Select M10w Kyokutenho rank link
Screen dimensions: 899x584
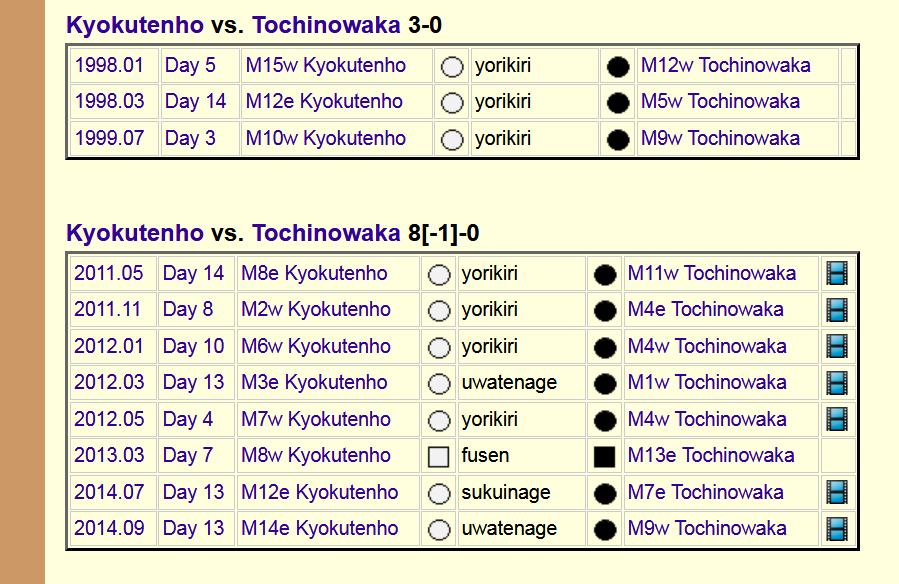click(326, 138)
